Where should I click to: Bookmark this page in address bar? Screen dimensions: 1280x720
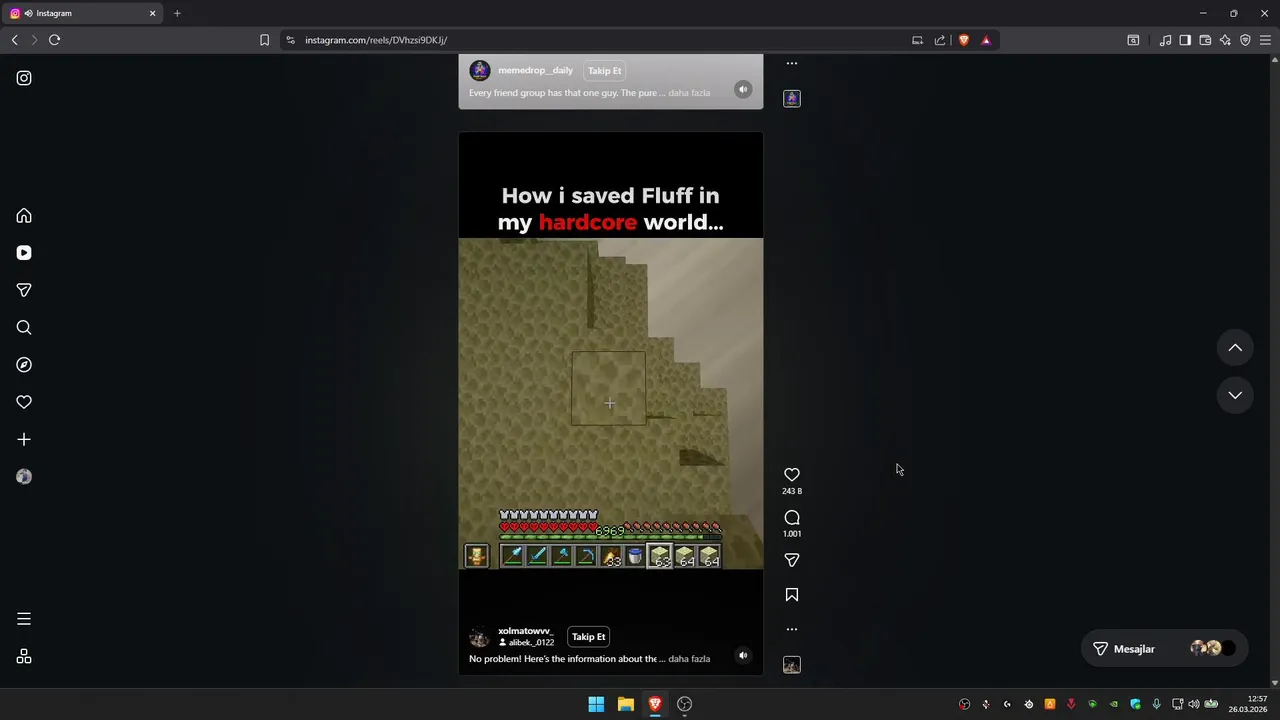coord(264,40)
